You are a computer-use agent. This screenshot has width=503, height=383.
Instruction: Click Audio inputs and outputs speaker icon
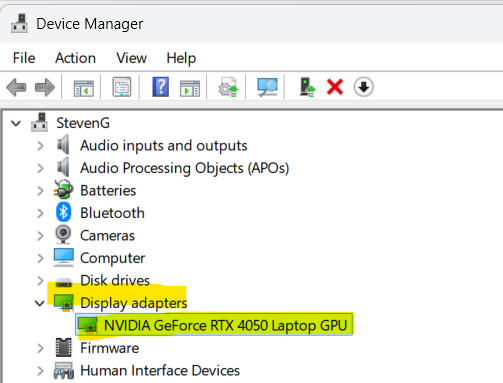coord(63,145)
